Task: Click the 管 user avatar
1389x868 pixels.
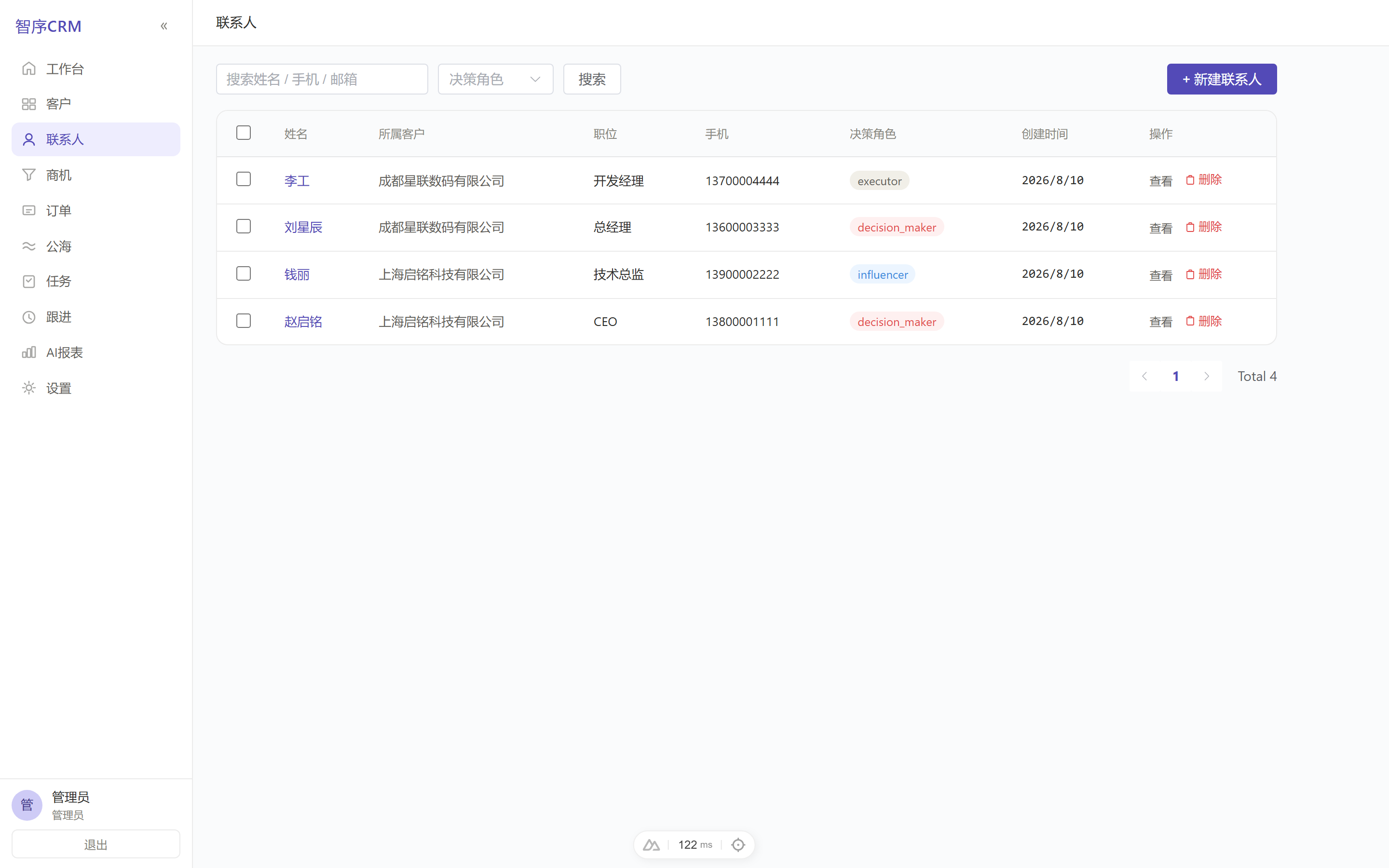Action: 27,805
